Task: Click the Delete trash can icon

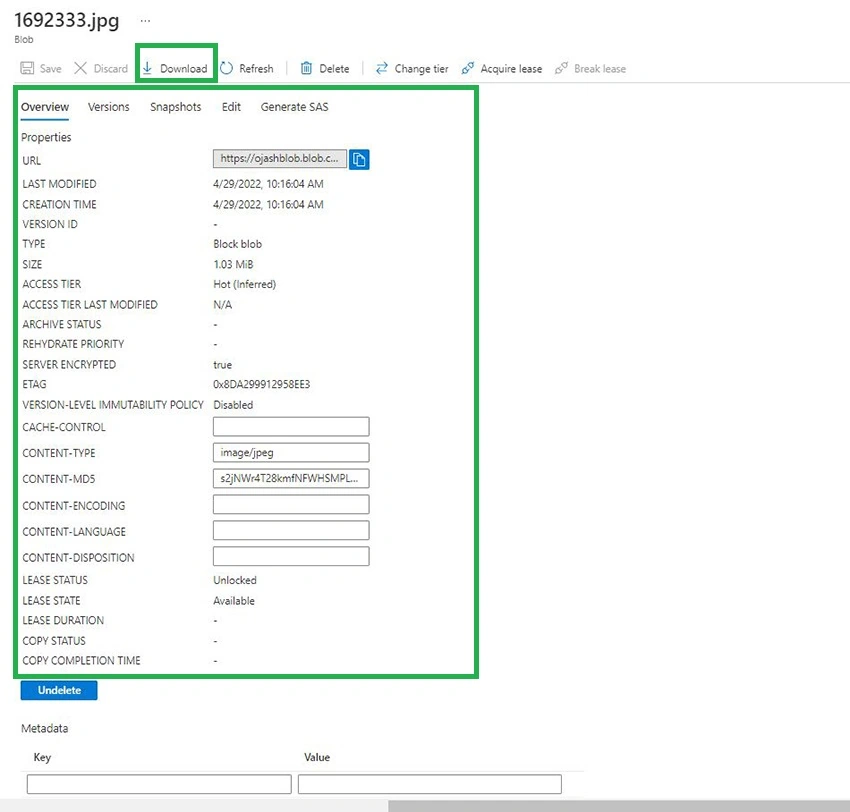Action: click(x=306, y=68)
